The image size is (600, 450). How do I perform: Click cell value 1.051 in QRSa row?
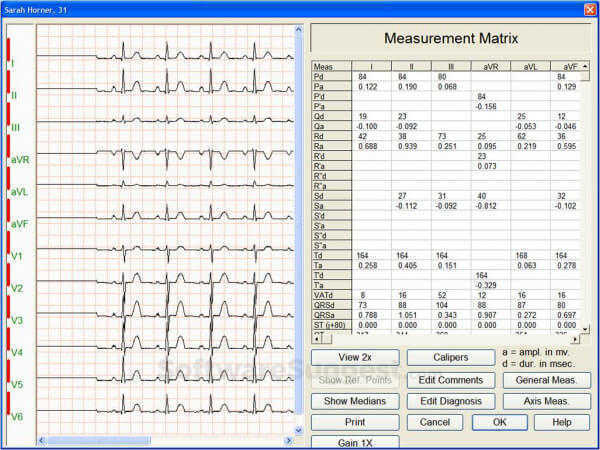tap(408, 315)
